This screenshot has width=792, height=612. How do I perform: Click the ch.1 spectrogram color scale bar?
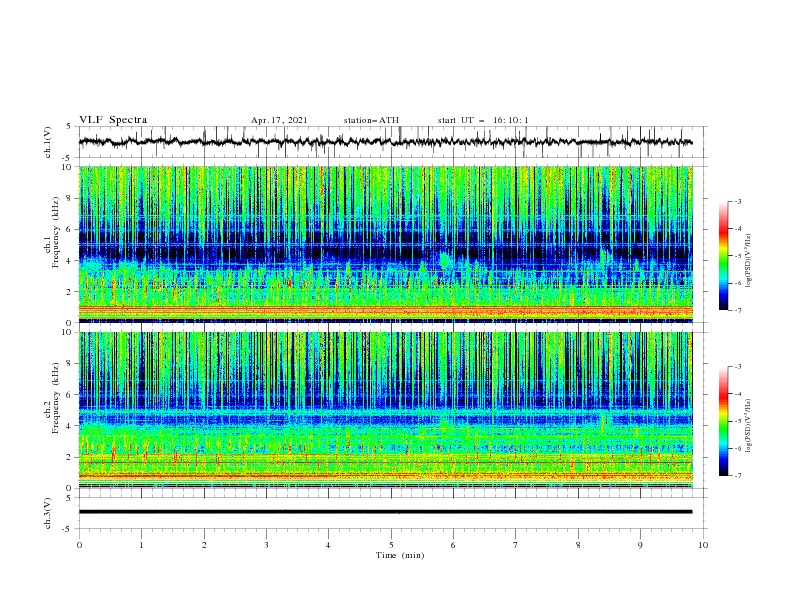(x=723, y=255)
